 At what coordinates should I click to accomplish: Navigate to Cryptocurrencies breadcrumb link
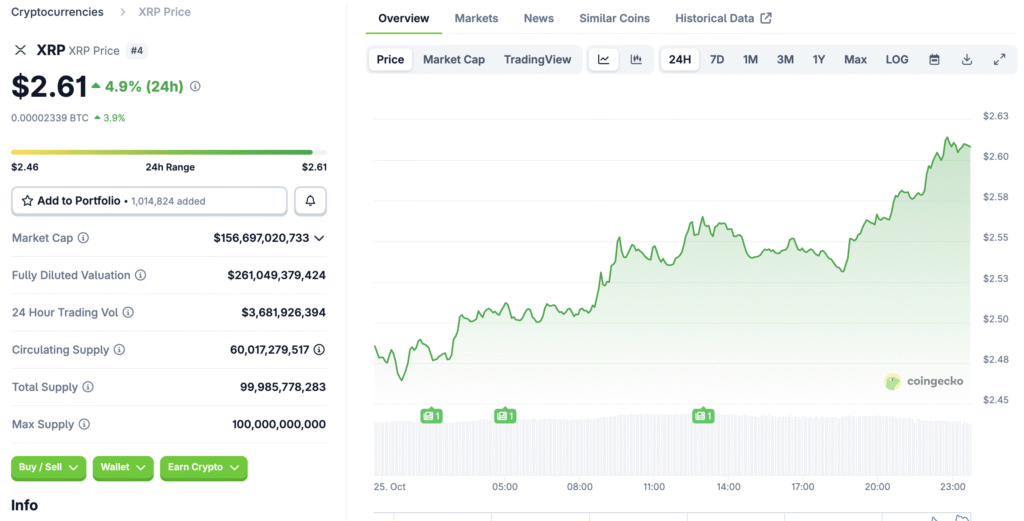pyautogui.click(x=57, y=12)
